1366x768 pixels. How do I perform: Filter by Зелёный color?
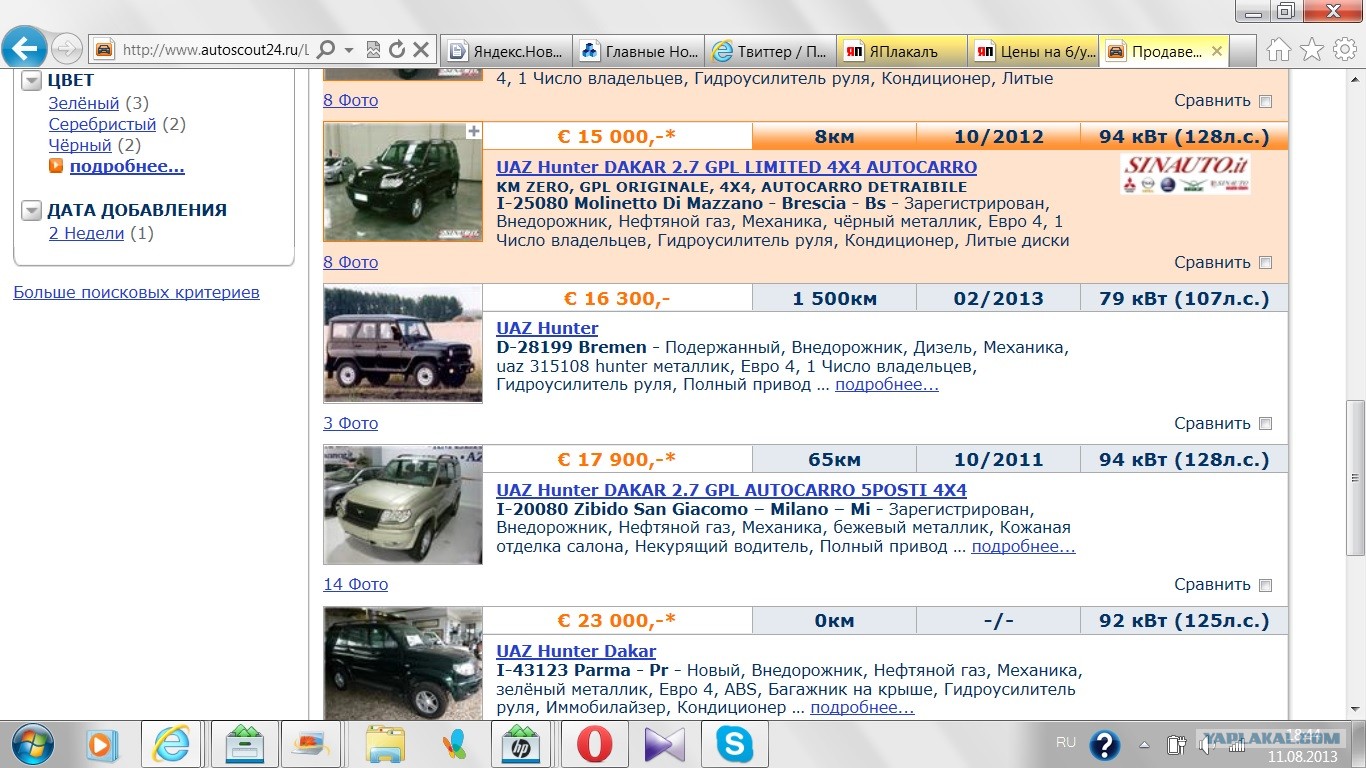84,103
